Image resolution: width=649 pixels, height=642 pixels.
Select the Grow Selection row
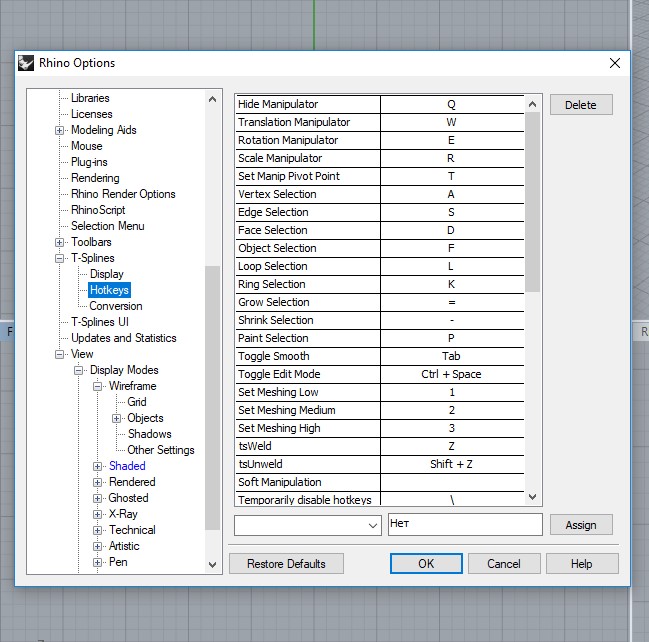(380, 303)
